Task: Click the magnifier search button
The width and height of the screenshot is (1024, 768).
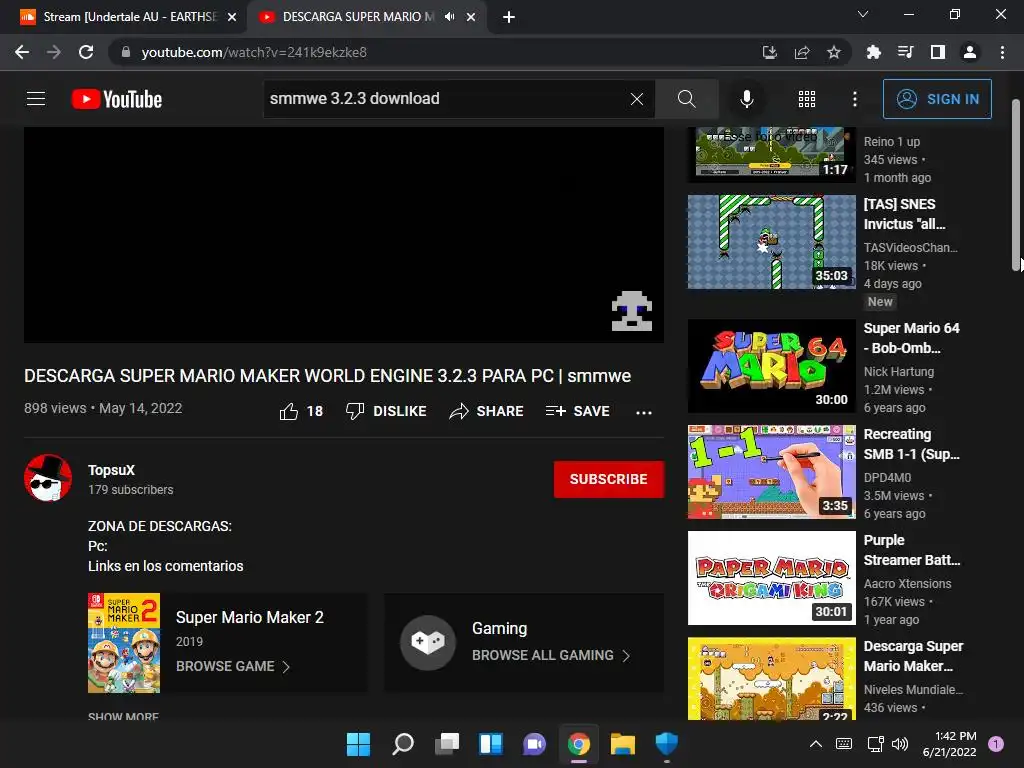Action: [x=686, y=99]
